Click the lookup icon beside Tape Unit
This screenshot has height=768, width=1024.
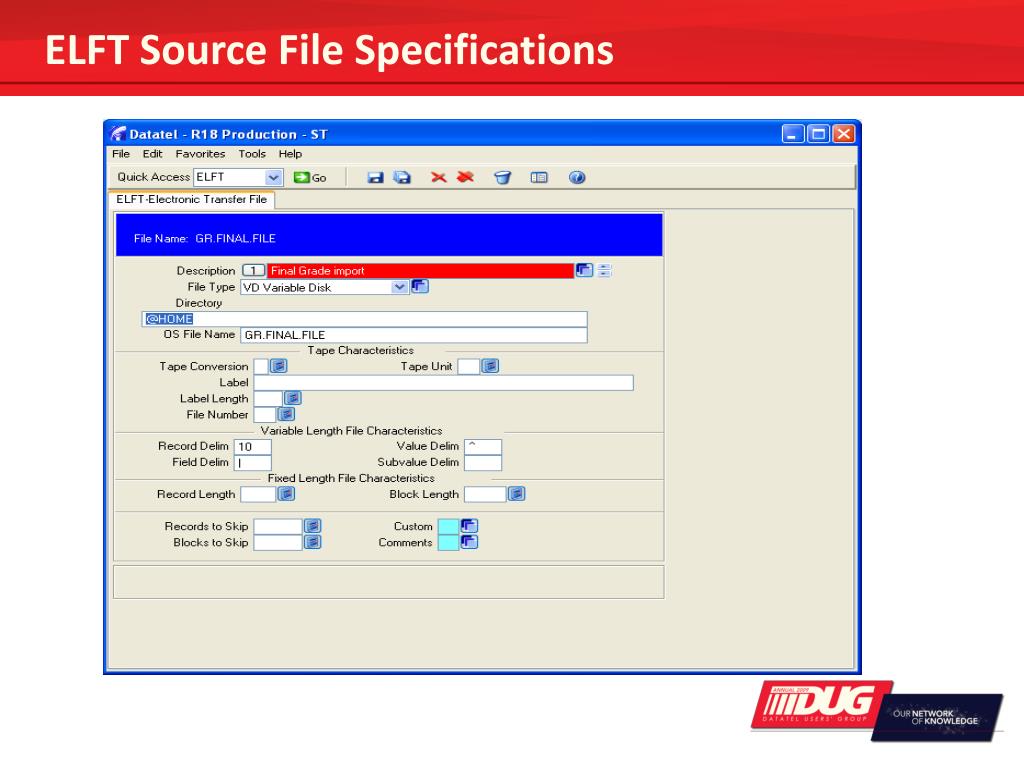tap(490, 366)
